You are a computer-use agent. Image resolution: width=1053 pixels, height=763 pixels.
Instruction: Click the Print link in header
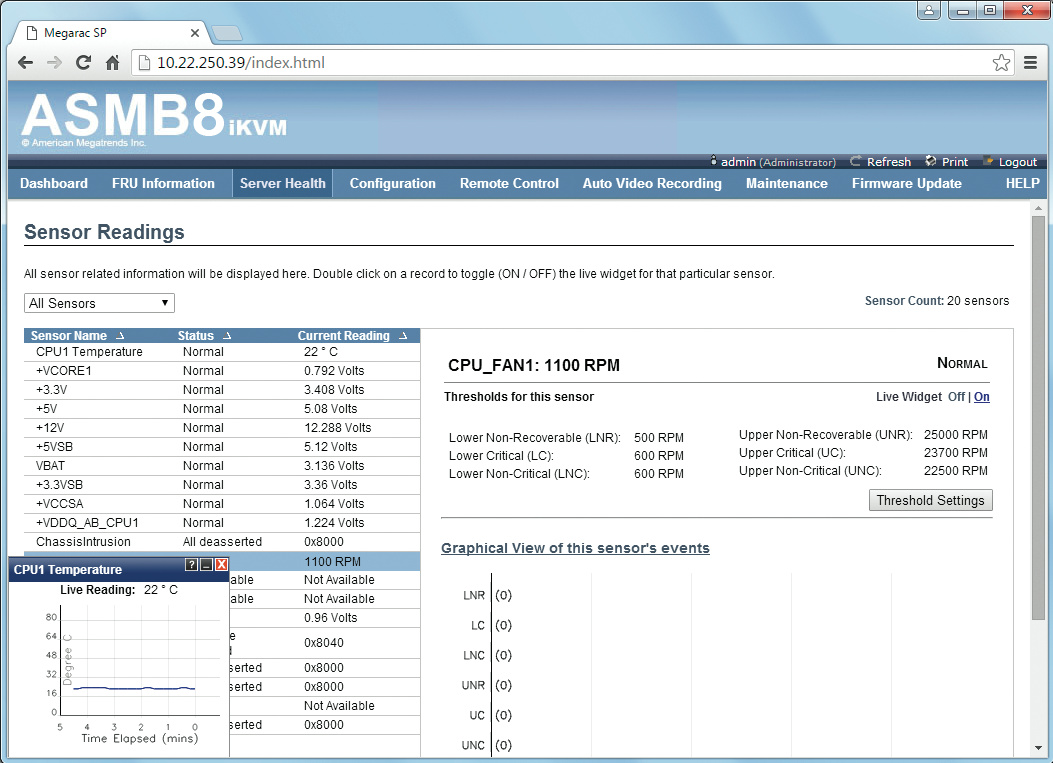tap(946, 162)
